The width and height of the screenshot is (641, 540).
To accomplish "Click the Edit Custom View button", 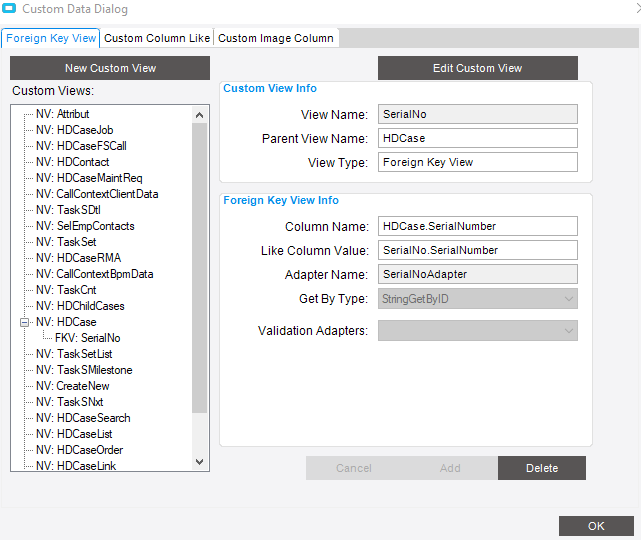I will point(477,68).
